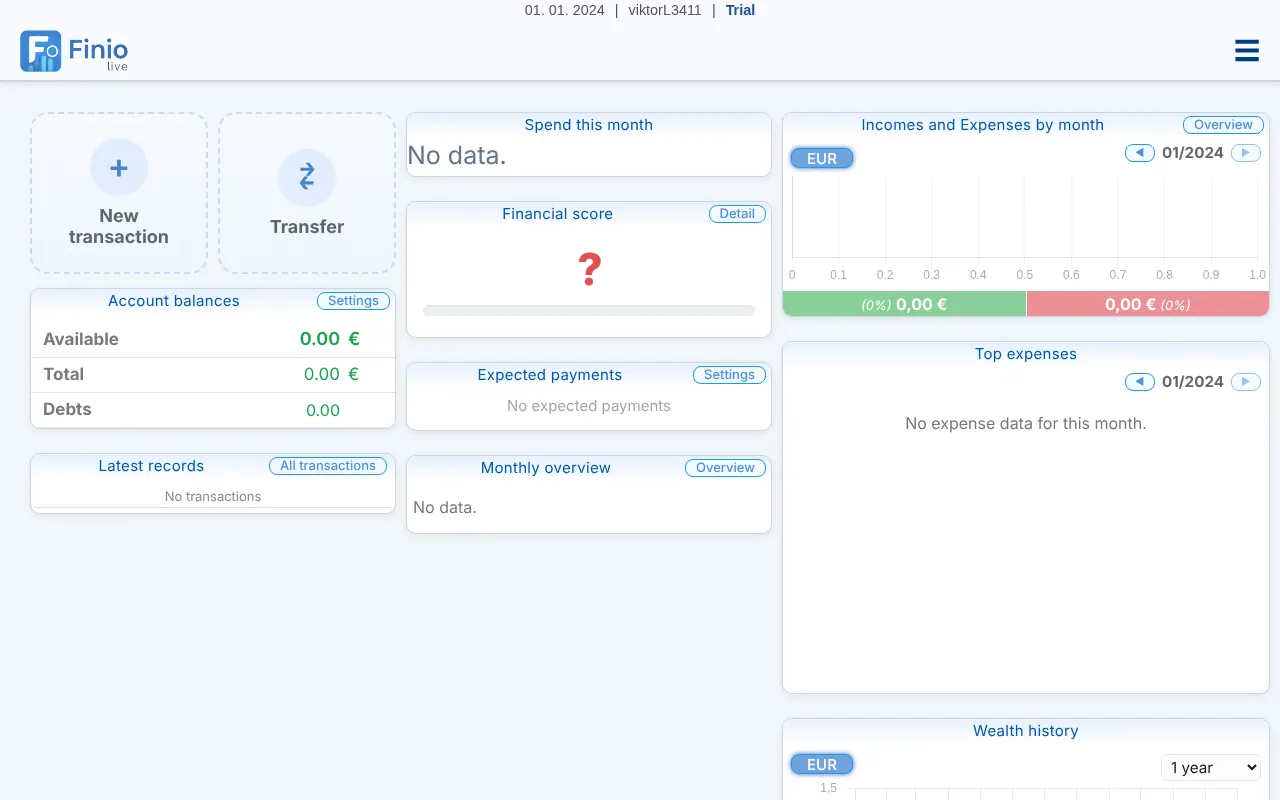Open Expected payments Settings
The width and height of the screenshot is (1280, 800).
click(x=730, y=375)
